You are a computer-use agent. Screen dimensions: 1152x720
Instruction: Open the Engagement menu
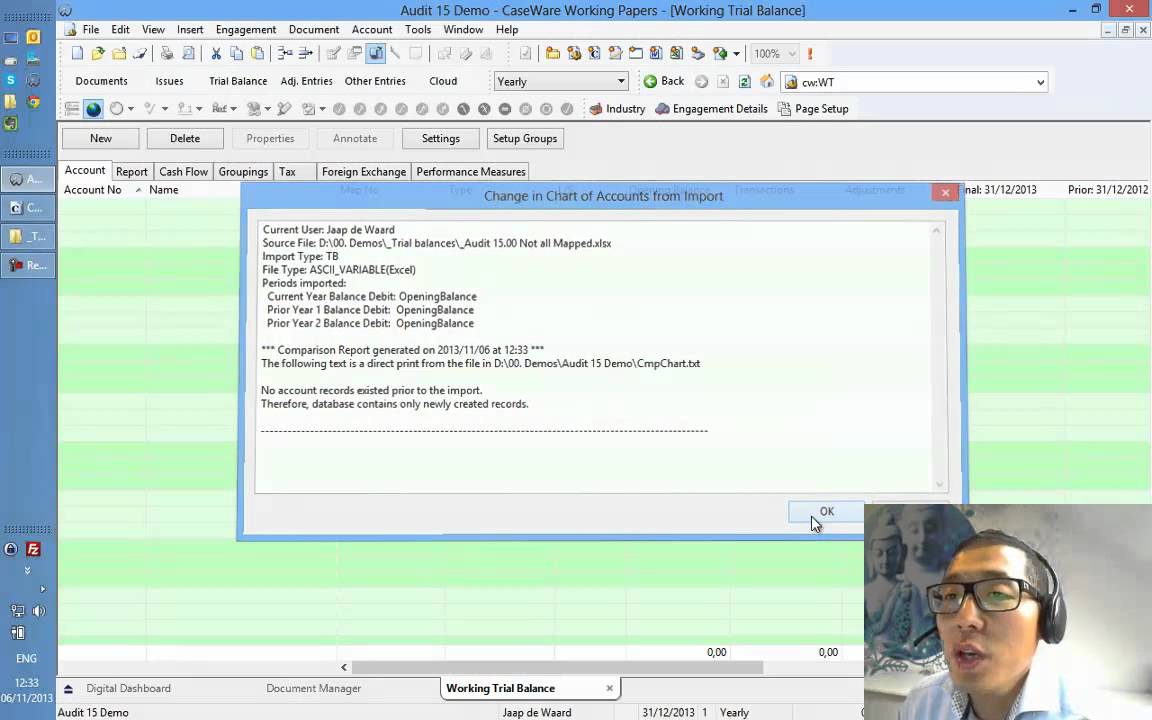click(x=245, y=29)
